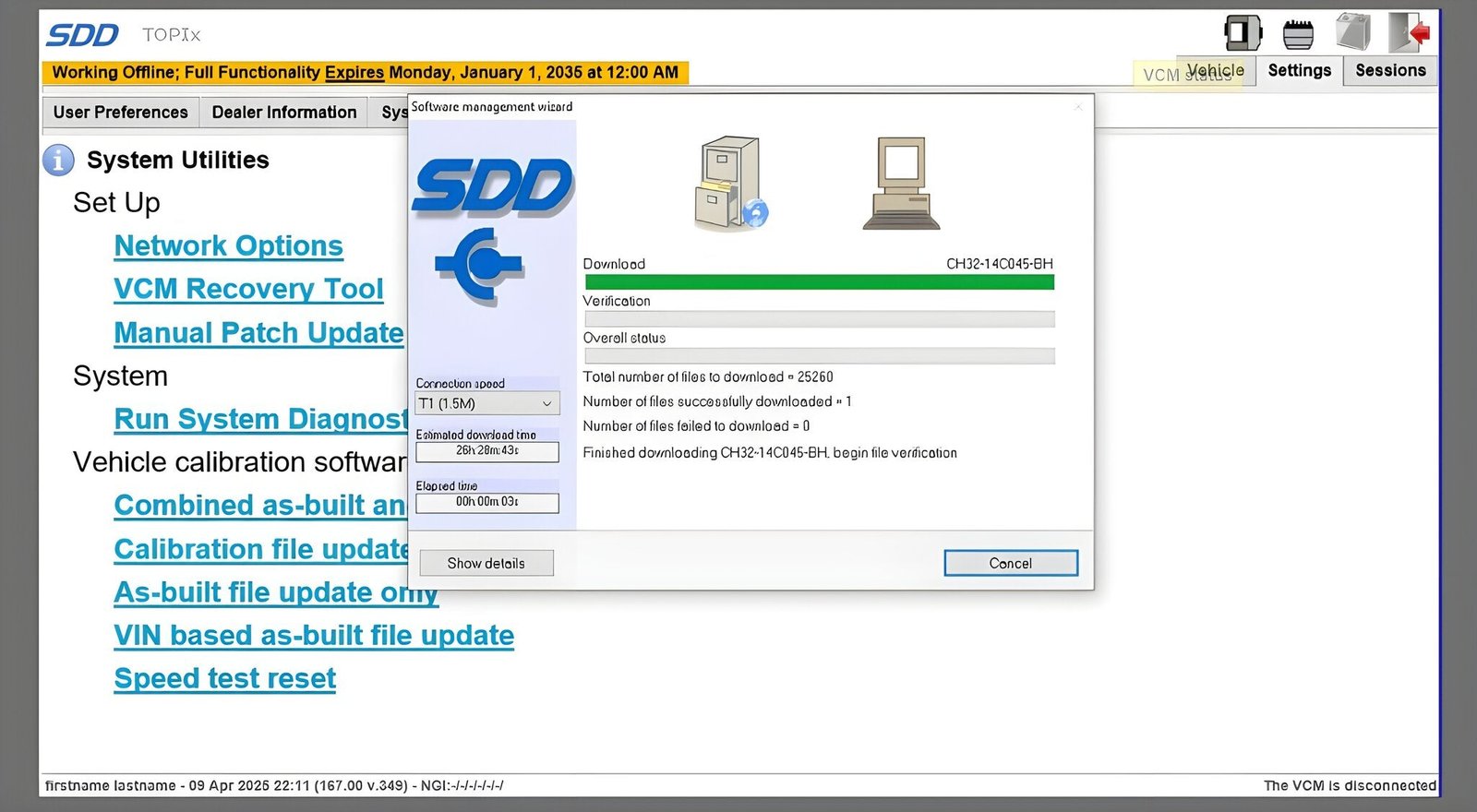Click the computer icon in wizard
The image size is (1477, 812).
pos(901,183)
